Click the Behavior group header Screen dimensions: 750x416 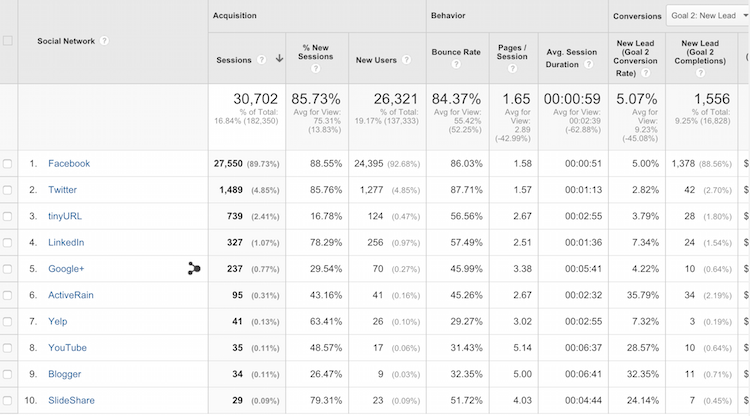[x=448, y=16]
